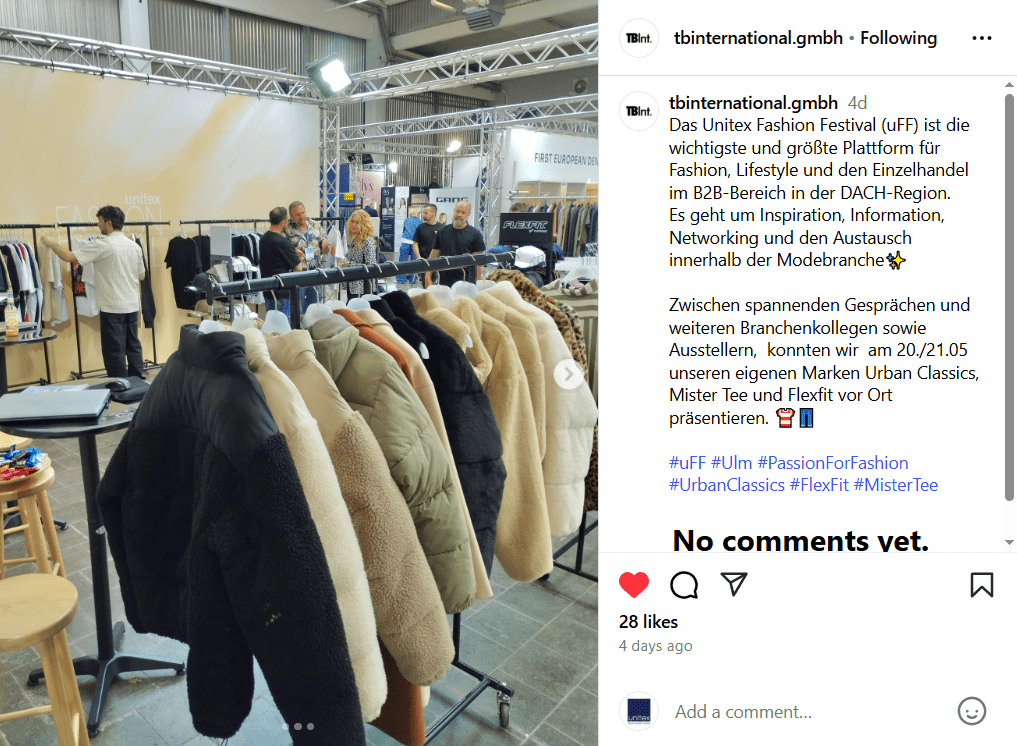View who liked via 28 likes

click(x=648, y=621)
